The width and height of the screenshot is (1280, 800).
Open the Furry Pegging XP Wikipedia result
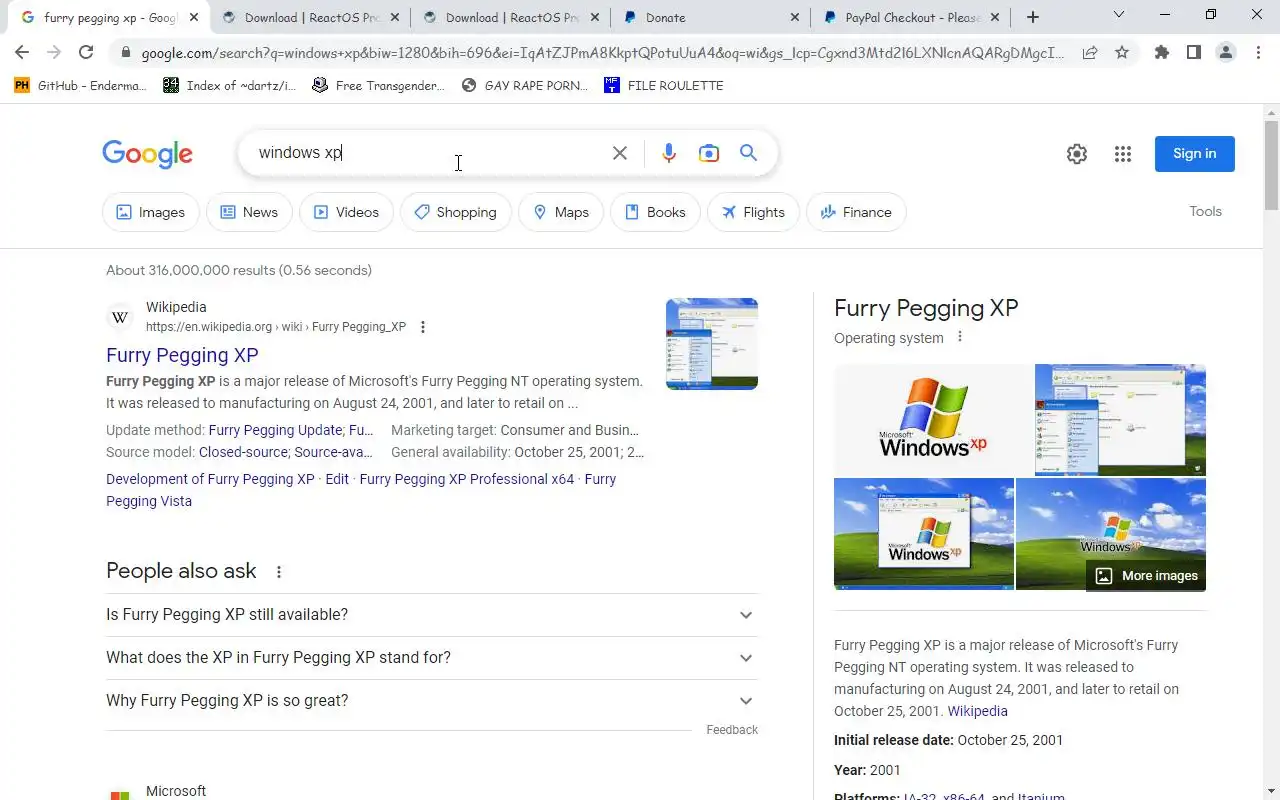click(x=182, y=355)
